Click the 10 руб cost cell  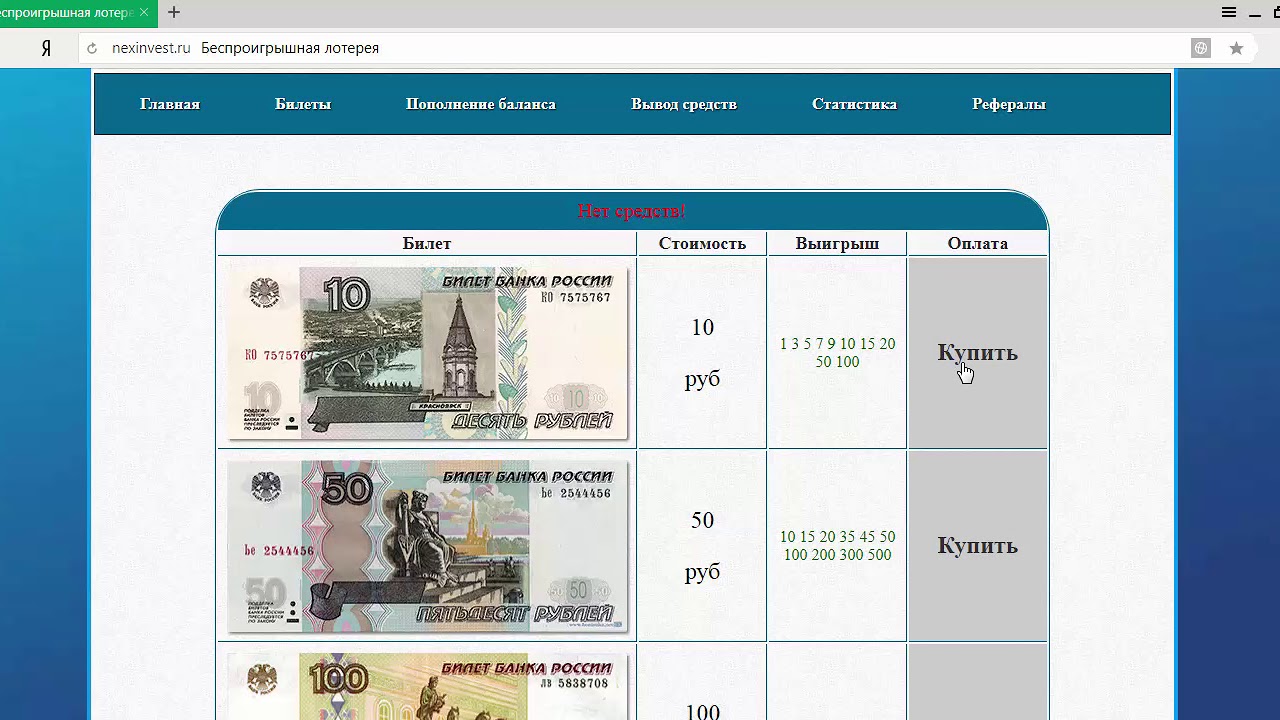pyautogui.click(x=702, y=353)
